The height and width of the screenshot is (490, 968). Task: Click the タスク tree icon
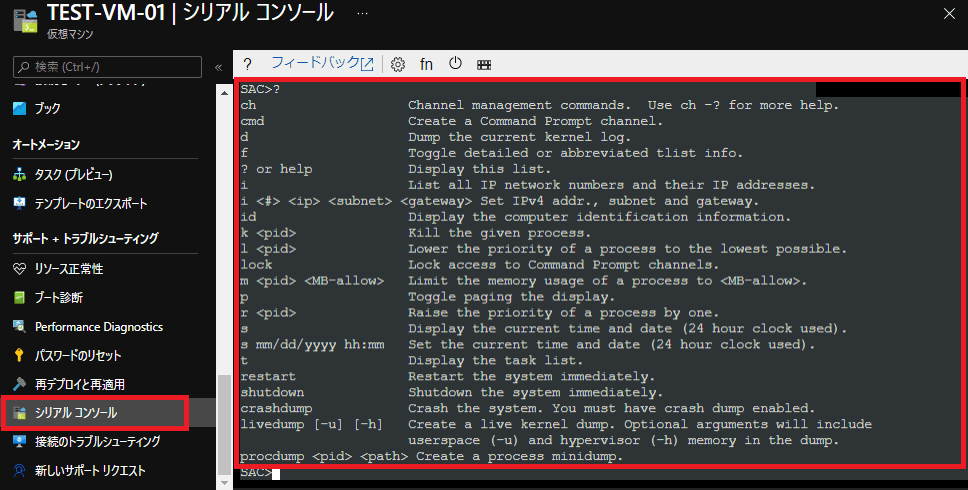point(20,175)
